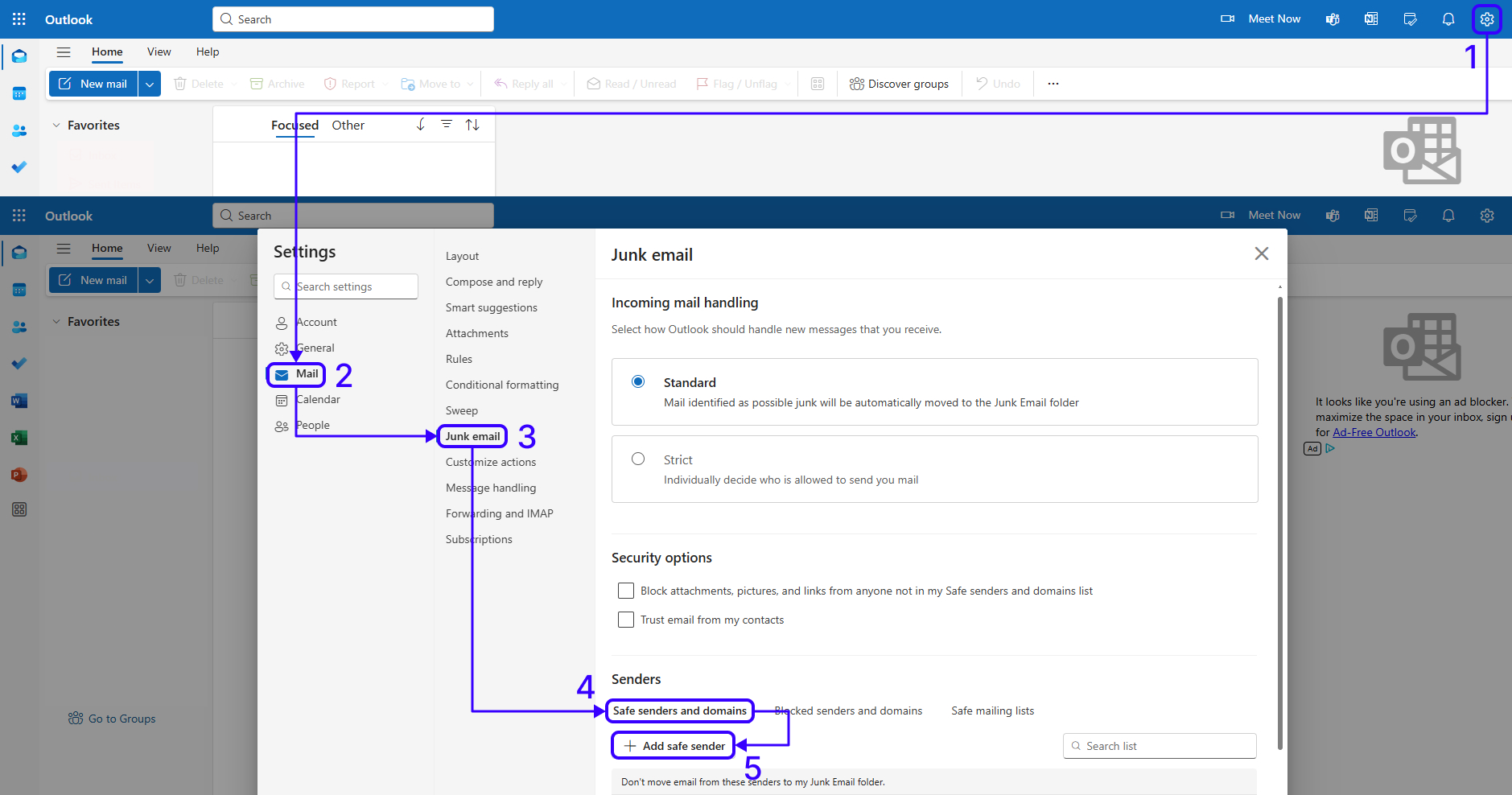Open Word app icon in lower sidebar
1512x795 pixels.
tap(19, 401)
